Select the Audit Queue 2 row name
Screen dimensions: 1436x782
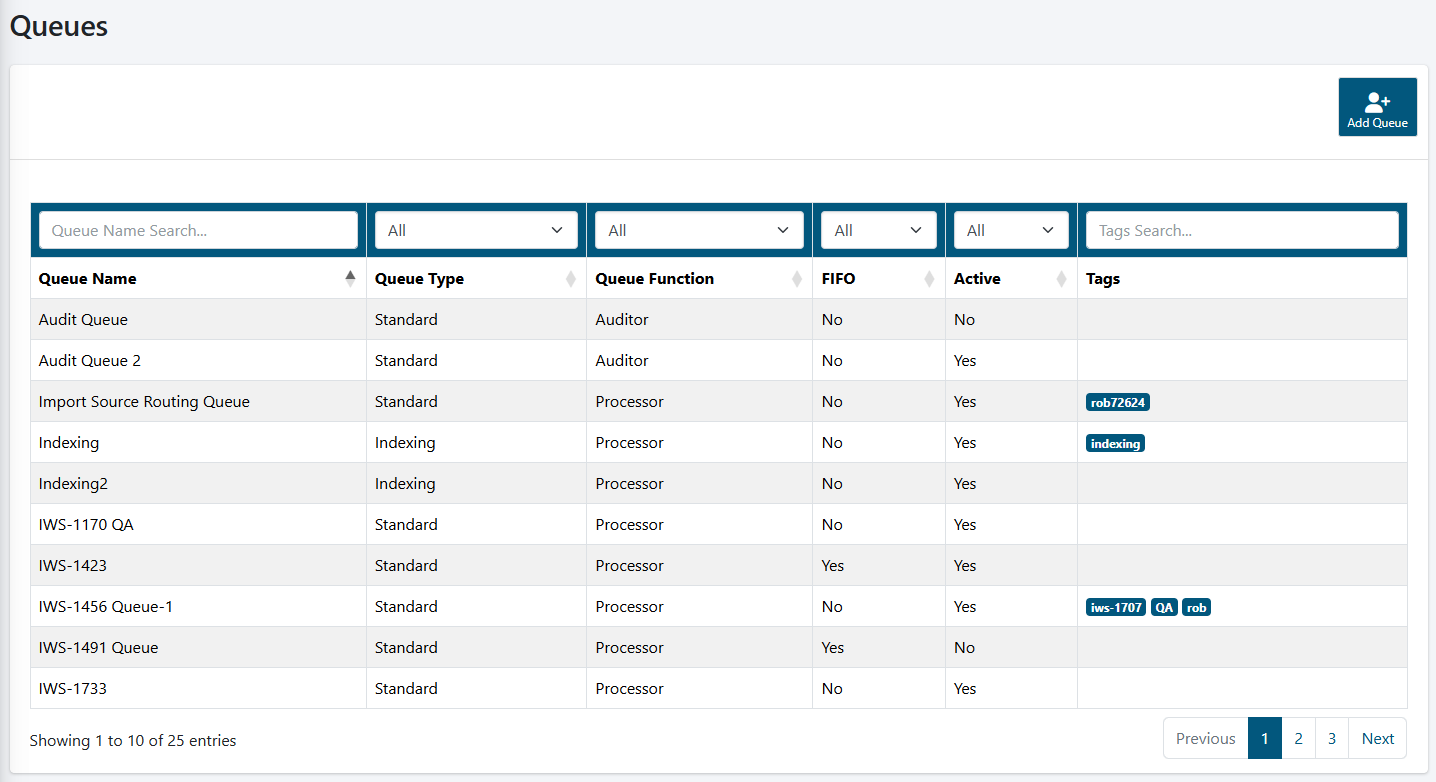pos(90,360)
